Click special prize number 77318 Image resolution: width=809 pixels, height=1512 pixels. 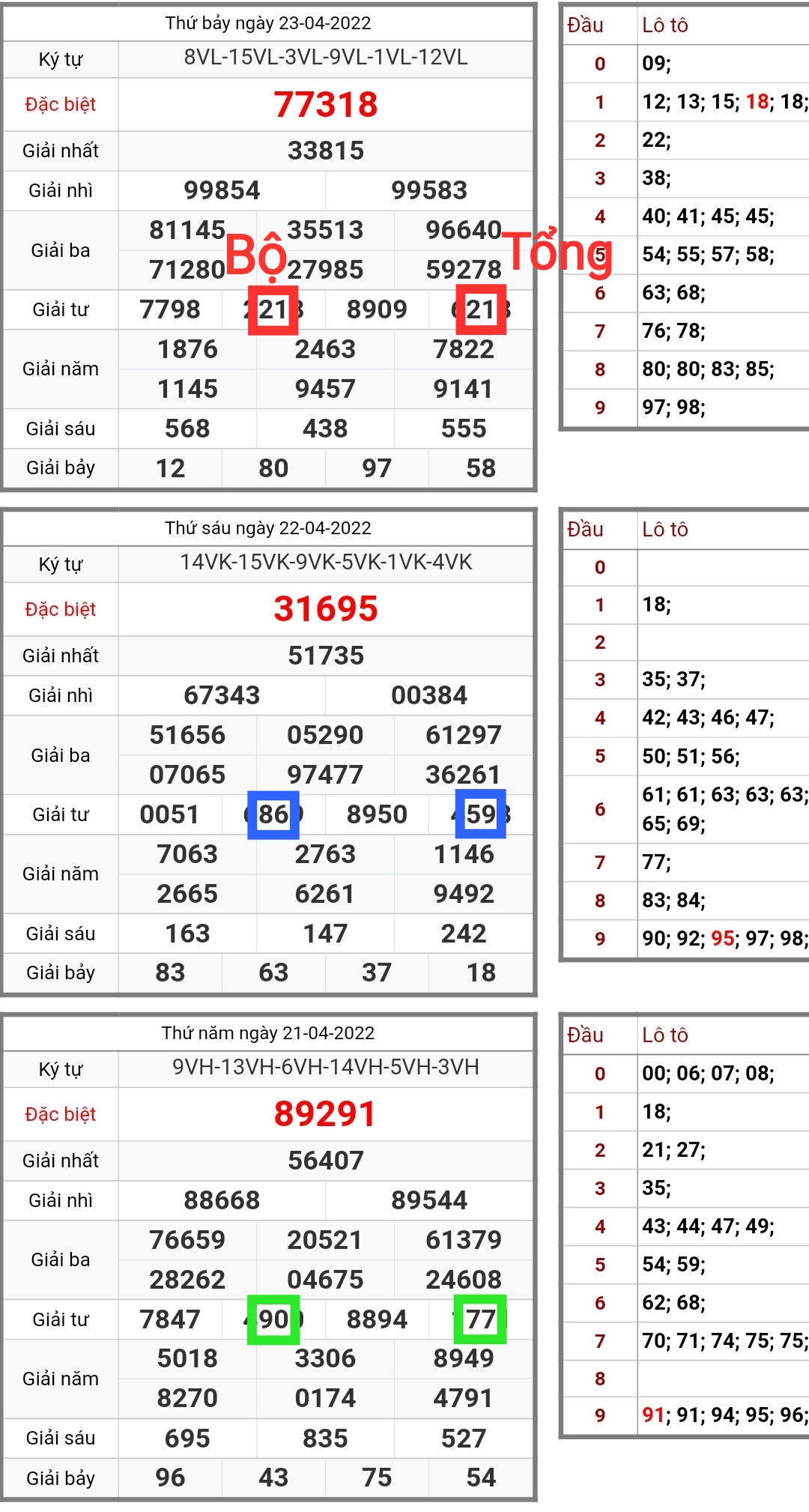pos(326,104)
